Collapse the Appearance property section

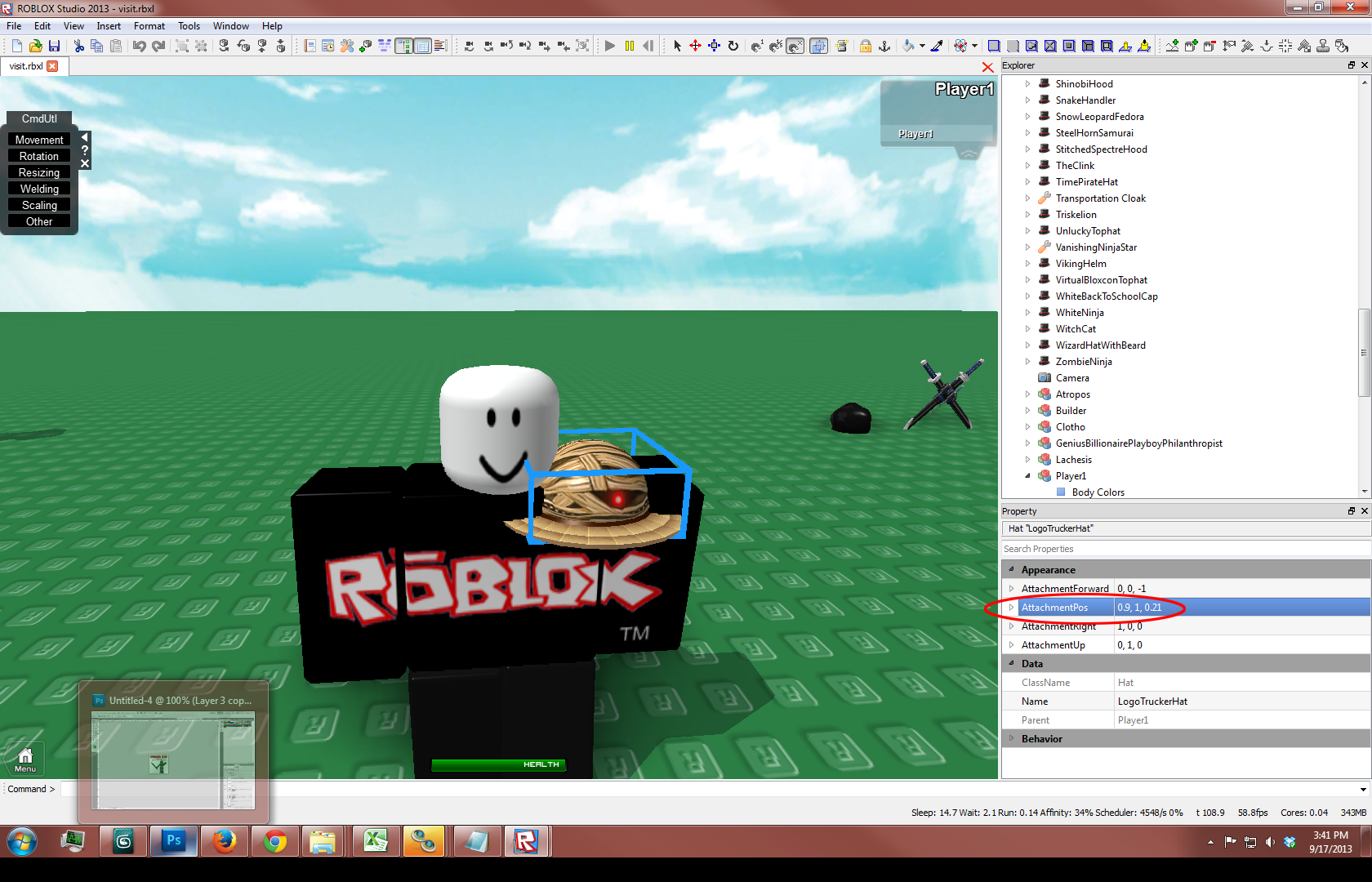(1011, 569)
